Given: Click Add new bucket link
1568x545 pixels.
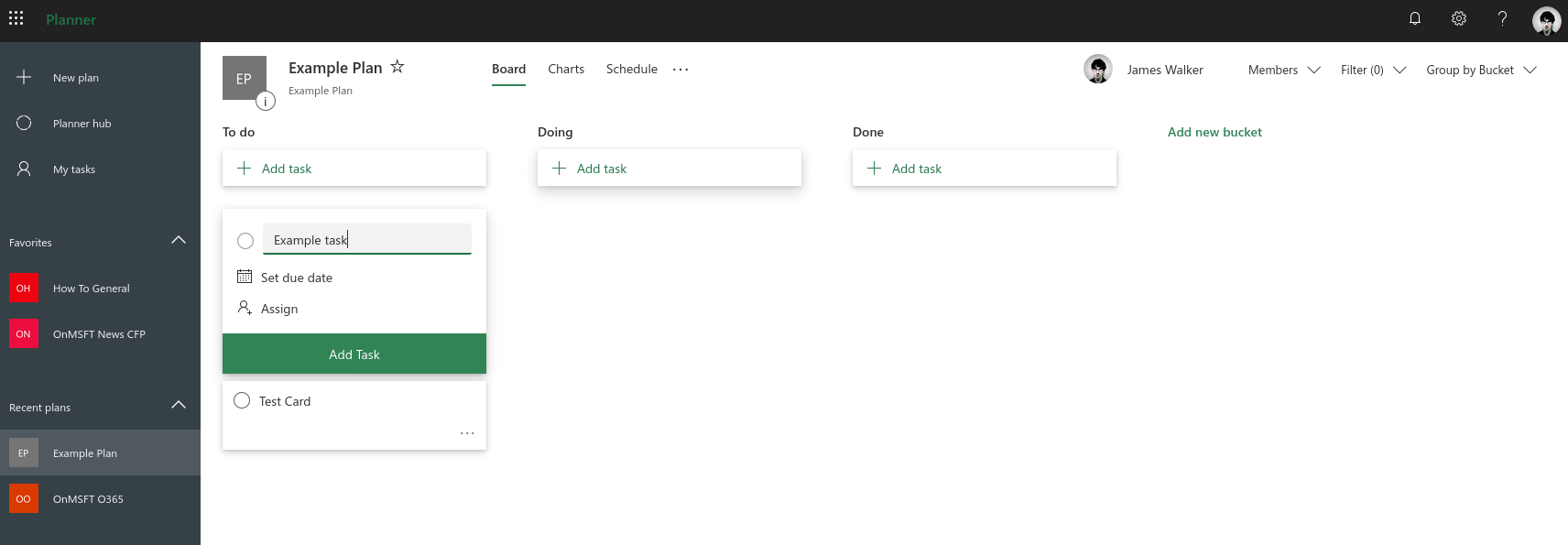Looking at the screenshot, I should click(x=1214, y=132).
